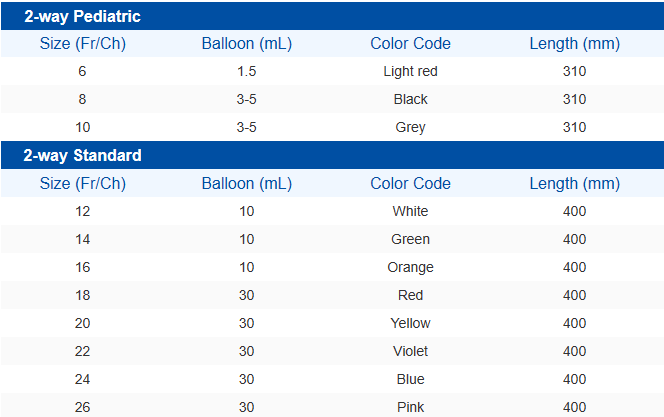Select the Light red color code cell
Image resolution: width=664 pixels, height=417 pixels.
click(x=410, y=71)
